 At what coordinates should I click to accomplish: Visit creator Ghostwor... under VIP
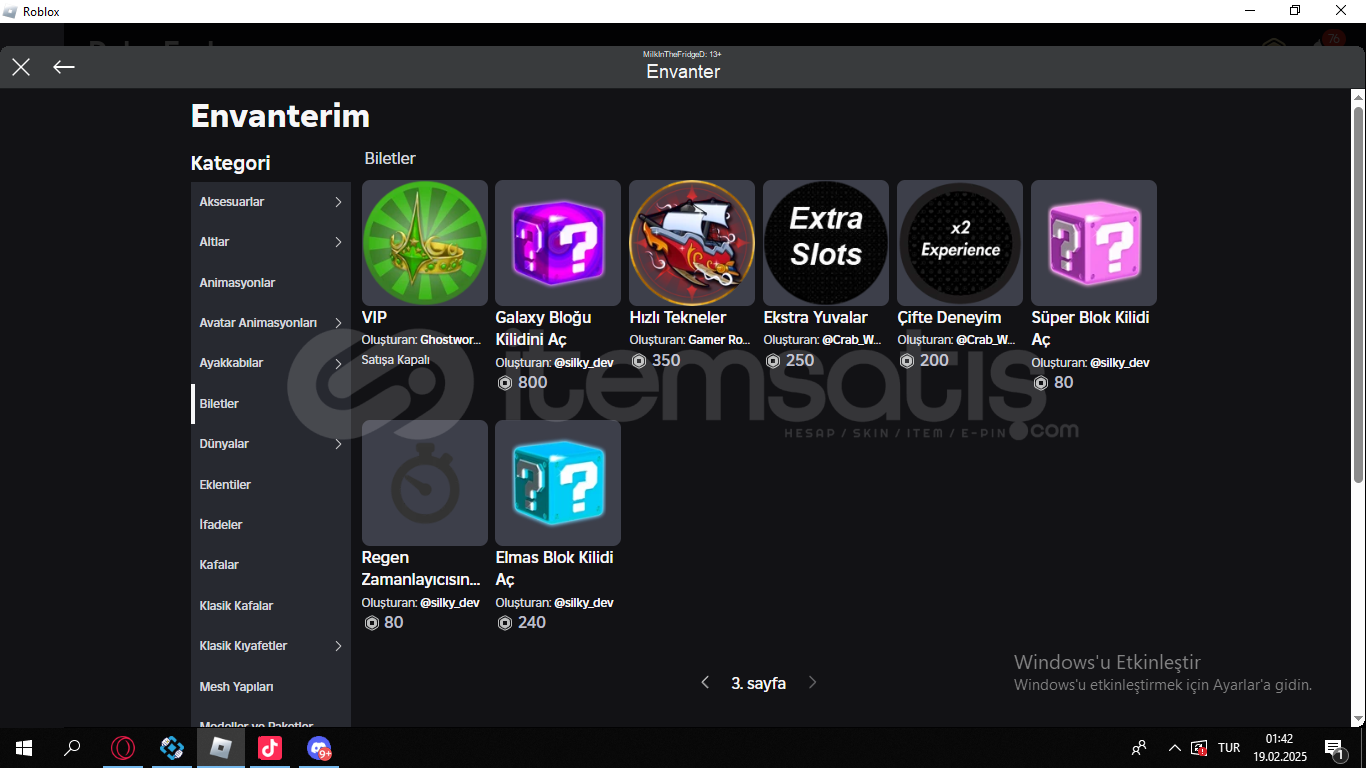(450, 340)
